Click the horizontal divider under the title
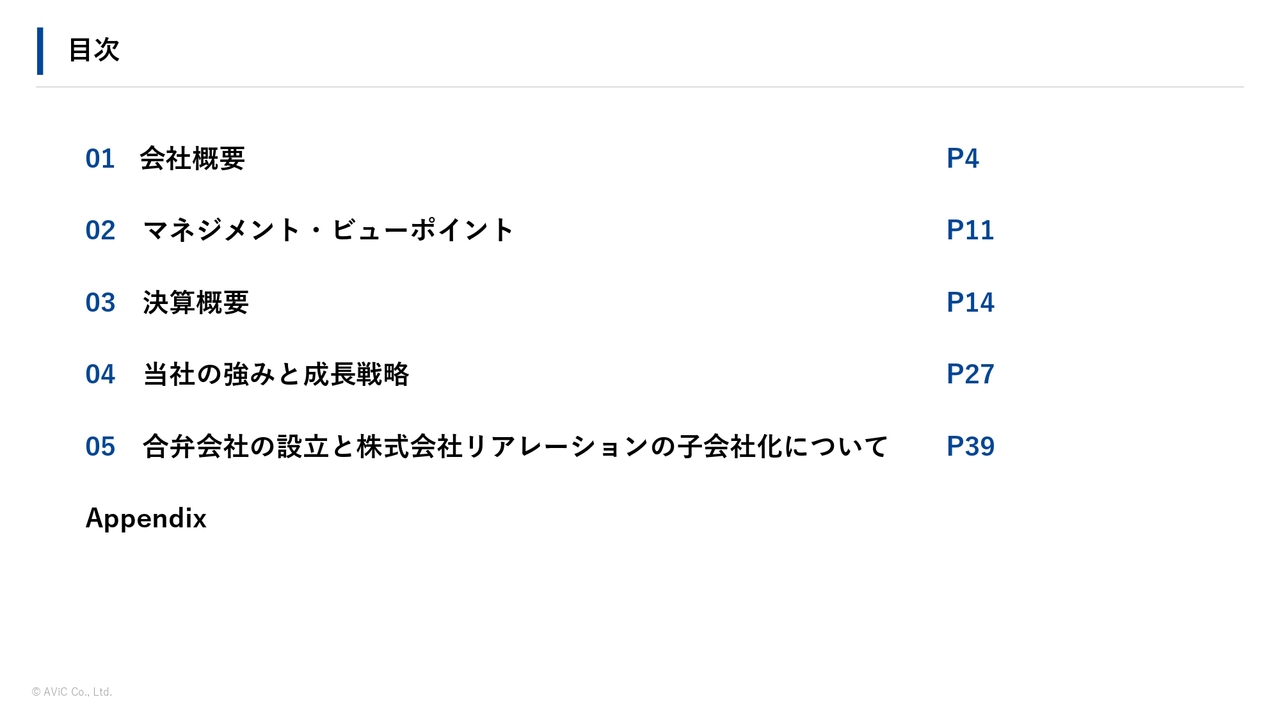Viewport: 1280px width, 720px height. [x=640, y=87]
